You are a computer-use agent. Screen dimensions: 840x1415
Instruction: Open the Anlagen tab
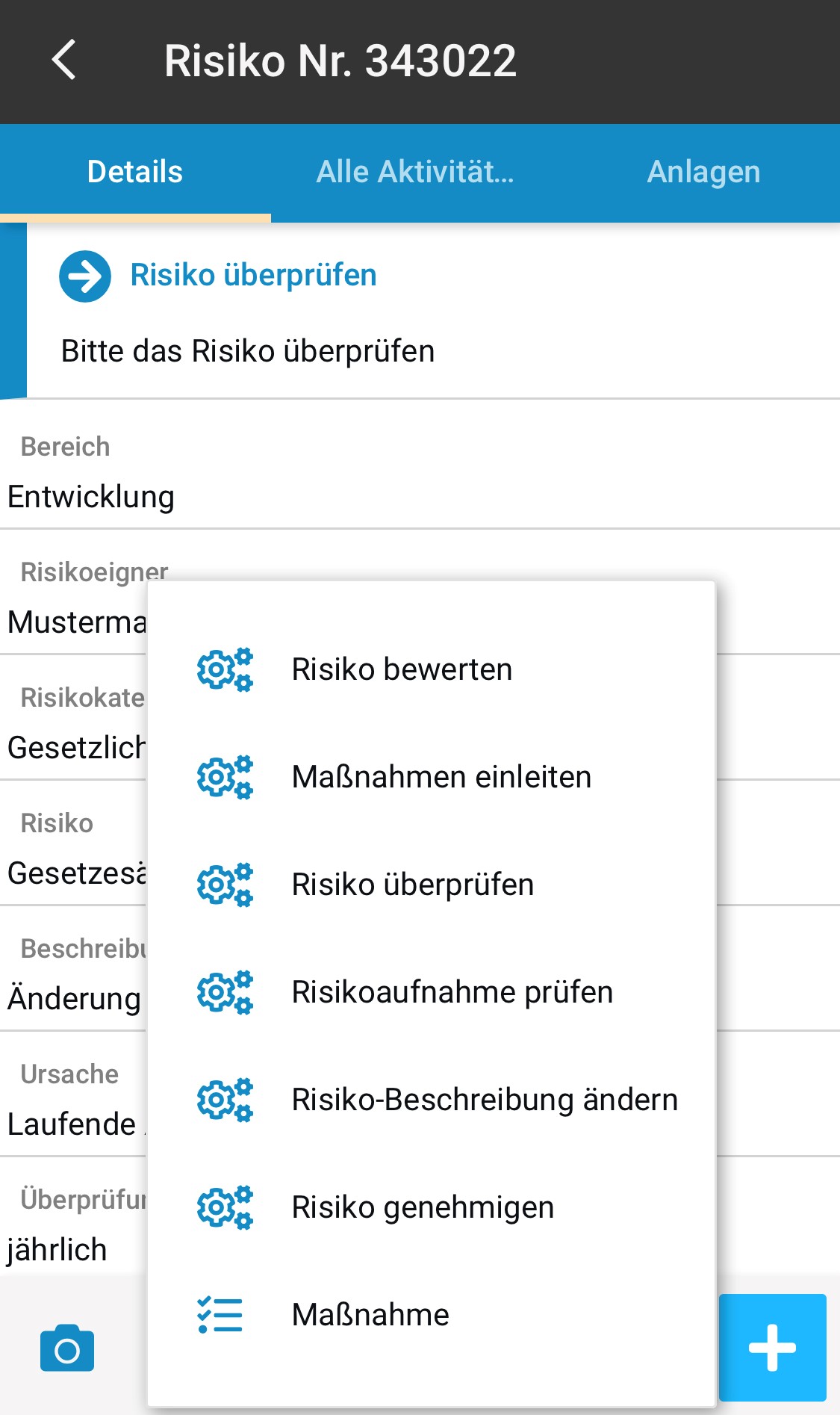point(703,172)
